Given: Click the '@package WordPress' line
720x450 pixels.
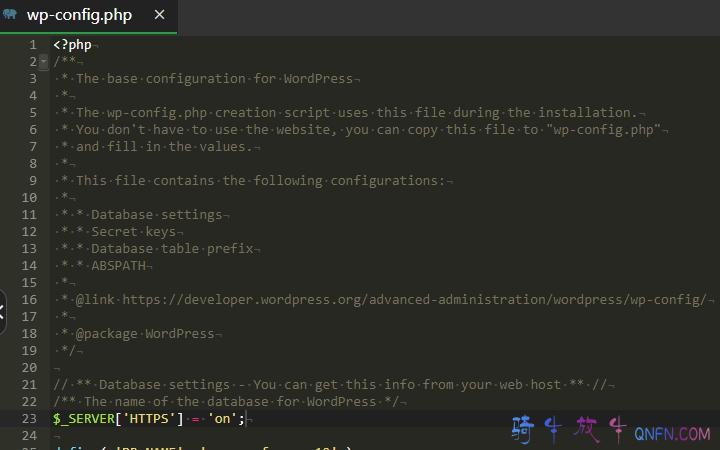Looking at the screenshot, I should coord(145,334).
